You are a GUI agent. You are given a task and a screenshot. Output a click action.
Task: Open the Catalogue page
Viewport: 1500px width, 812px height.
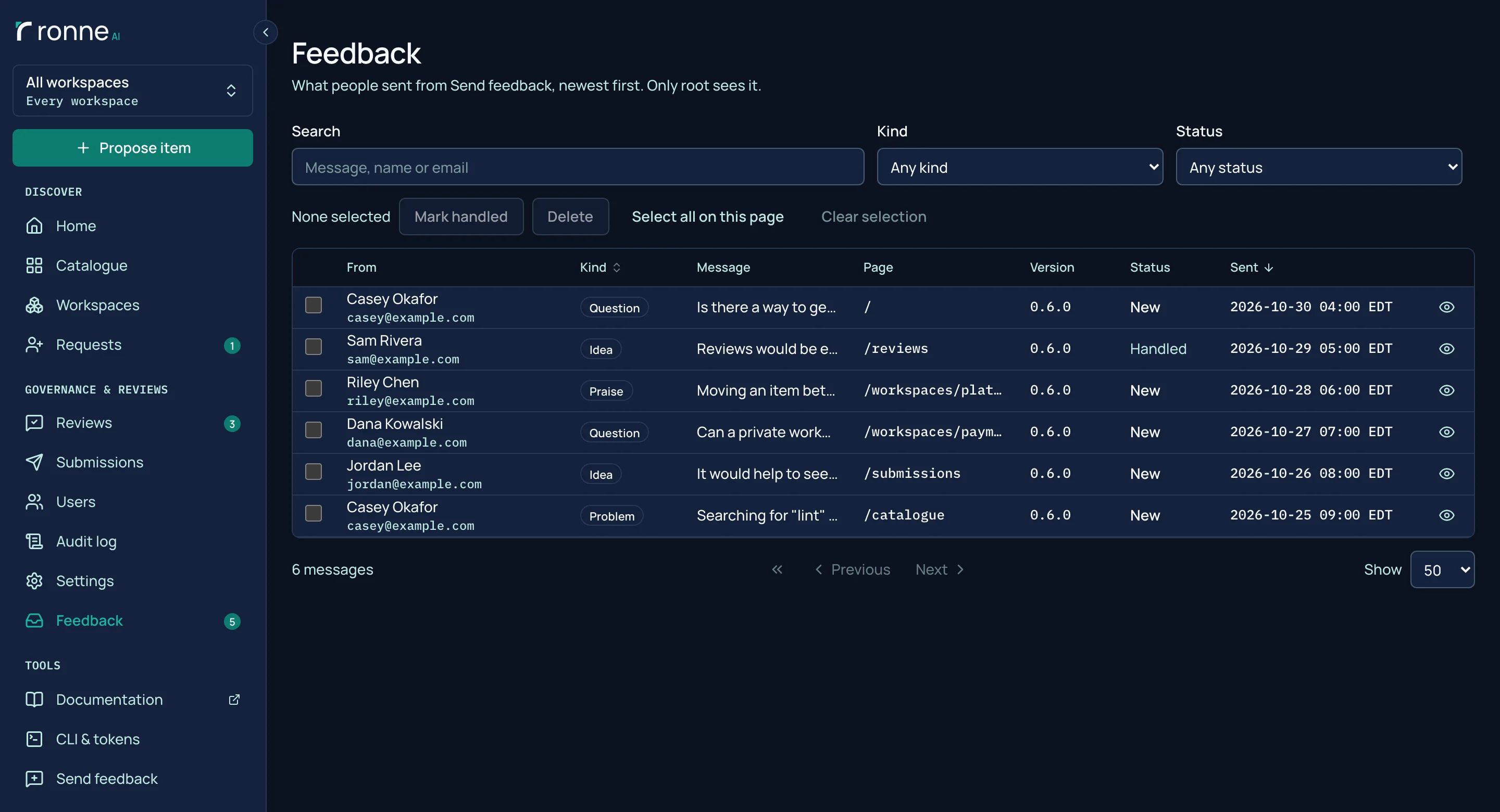[x=133, y=265]
